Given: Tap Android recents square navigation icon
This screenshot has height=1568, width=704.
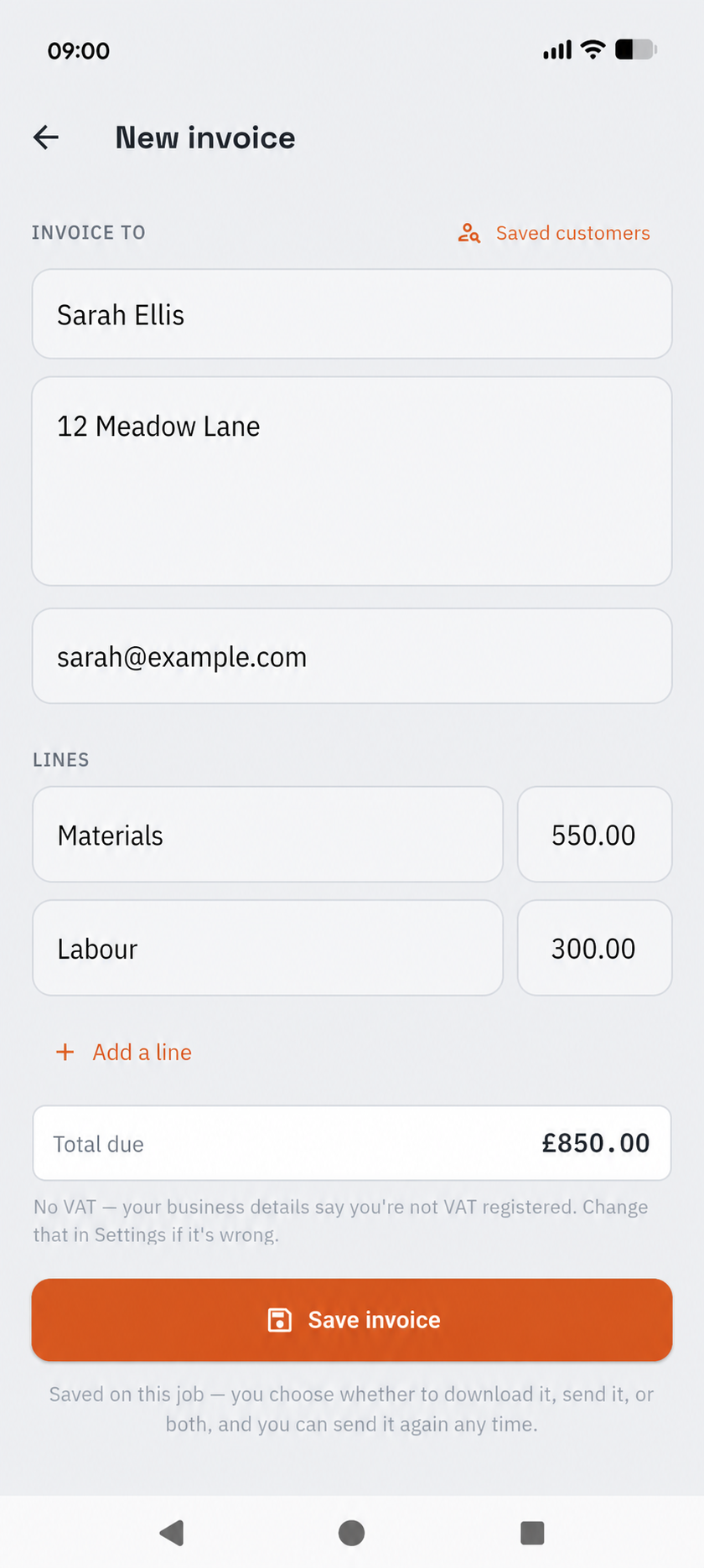Looking at the screenshot, I should click(x=532, y=1533).
